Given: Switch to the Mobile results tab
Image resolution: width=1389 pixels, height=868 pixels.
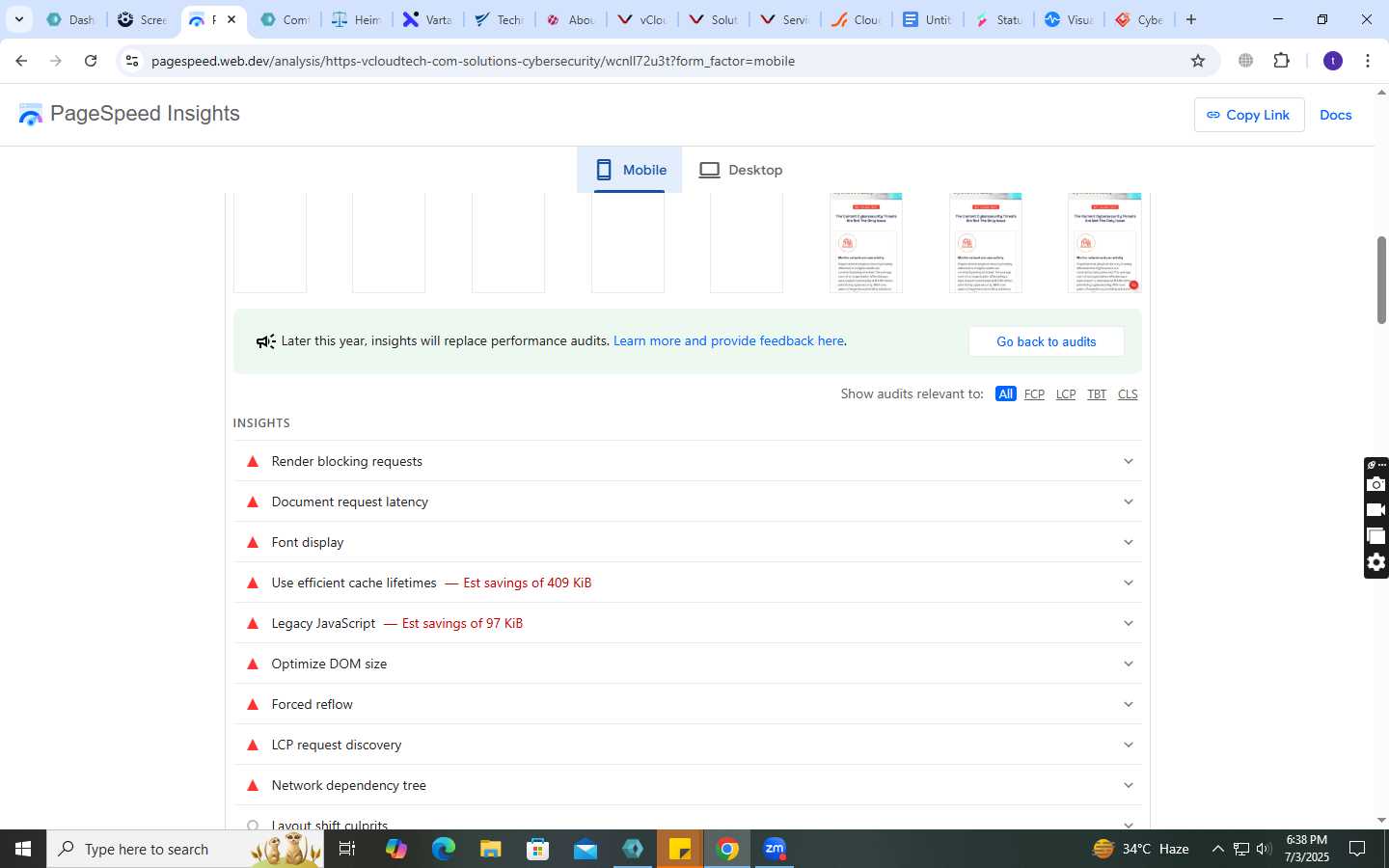Looking at the screenshot, I should pos(630,170).
